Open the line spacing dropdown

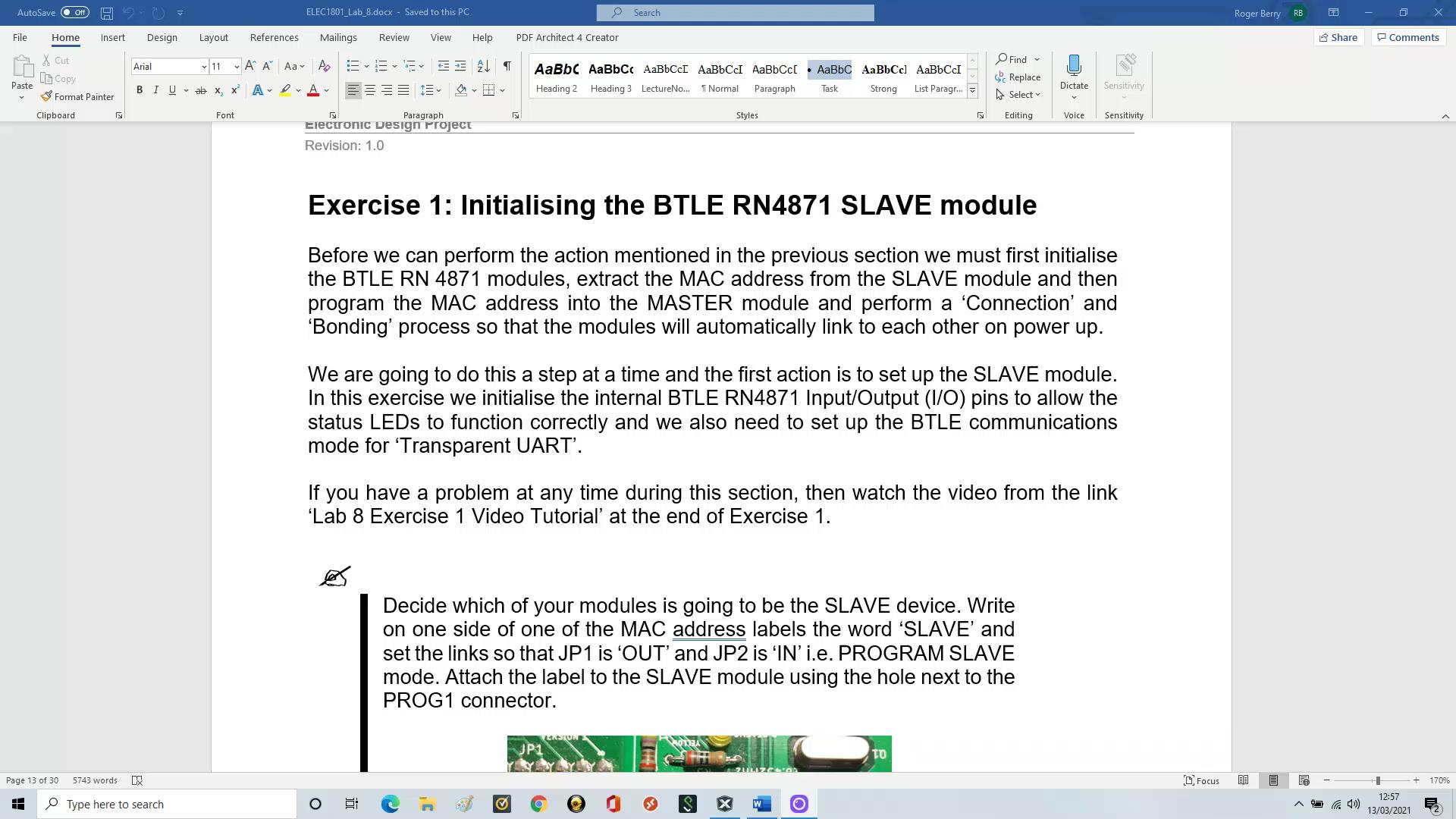tap(430, 89)
